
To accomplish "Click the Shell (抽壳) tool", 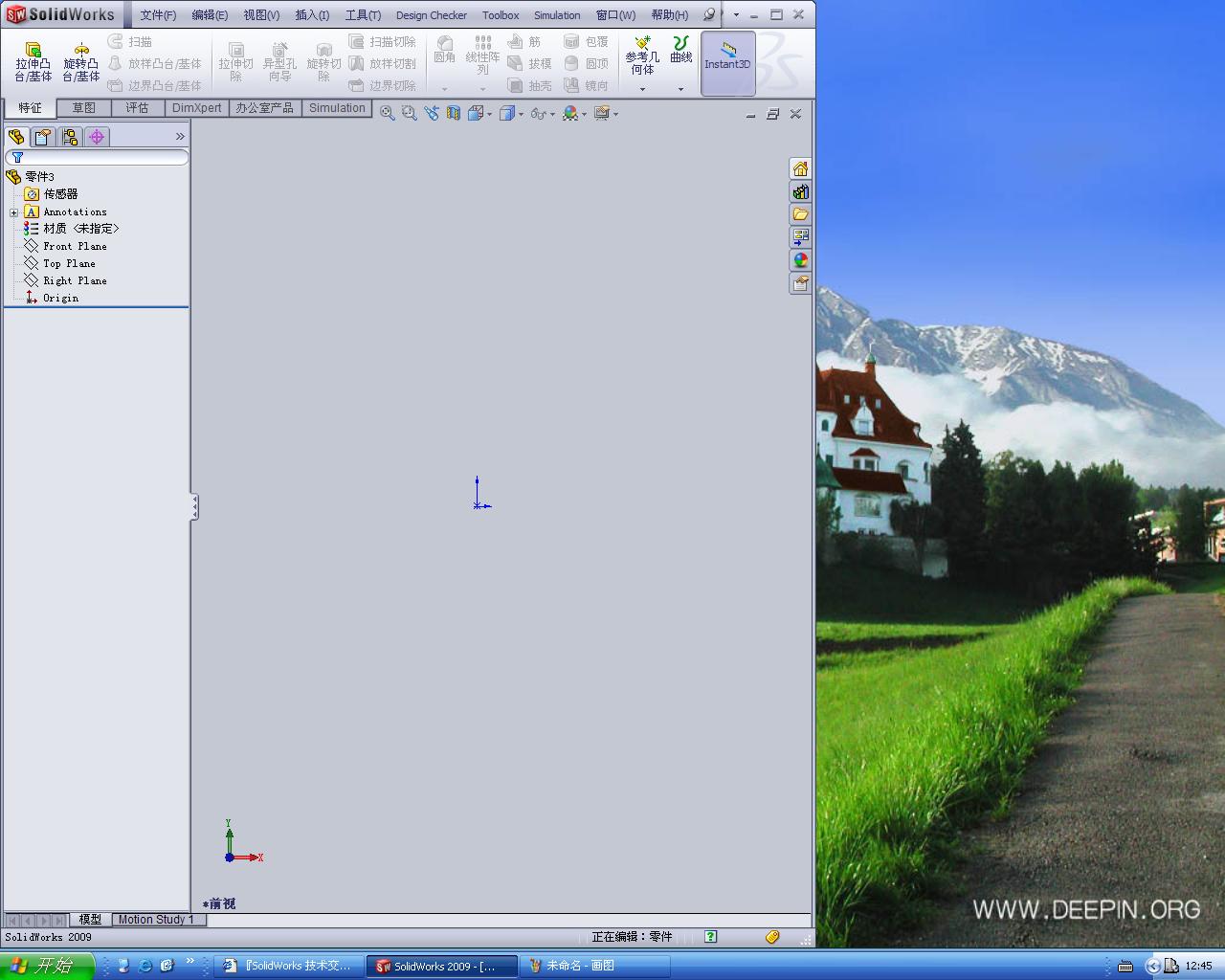I will coord(529,85).
